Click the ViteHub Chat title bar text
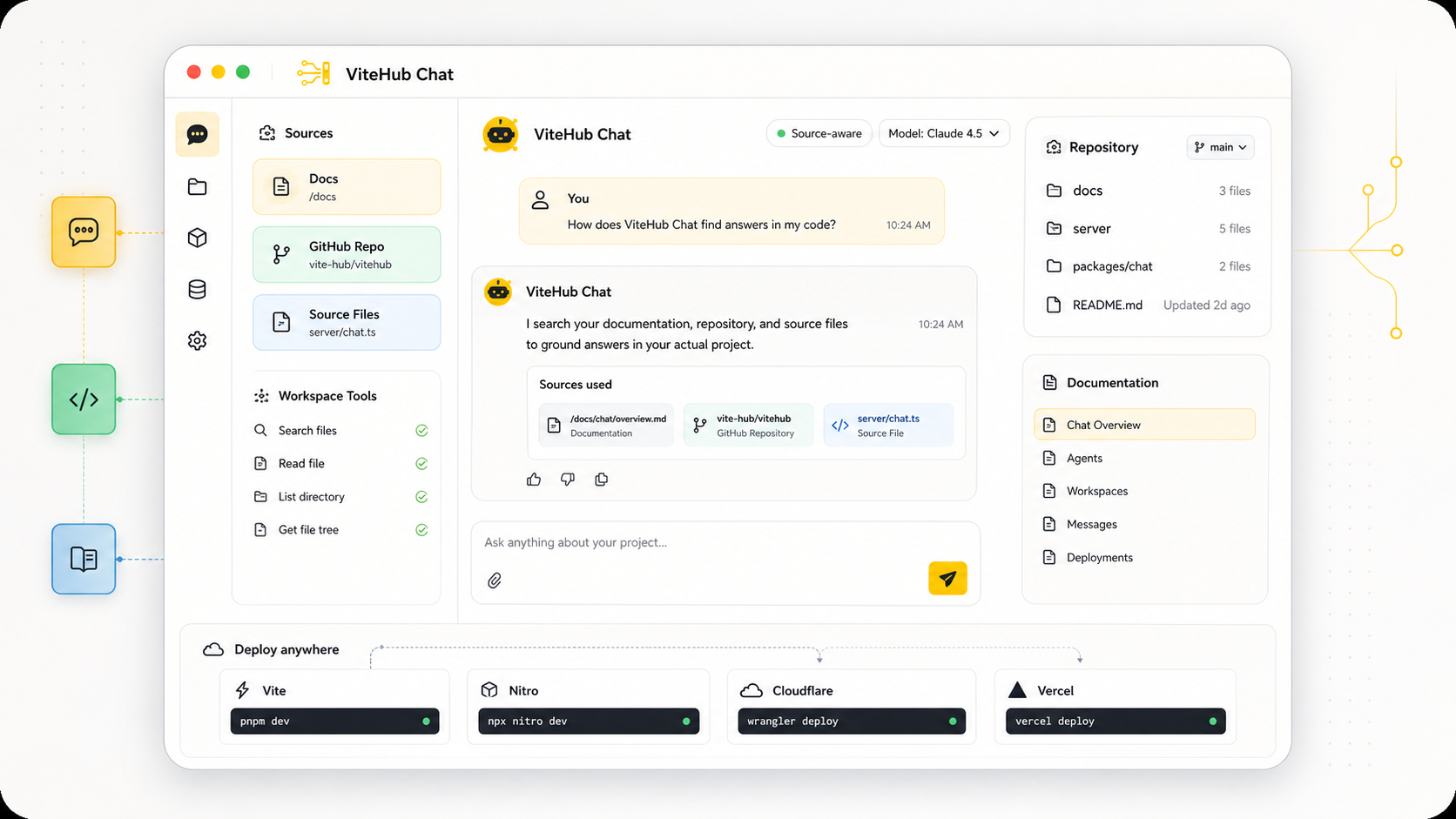This screenshot has height=819, width=1456. click(x=400, y=74)
